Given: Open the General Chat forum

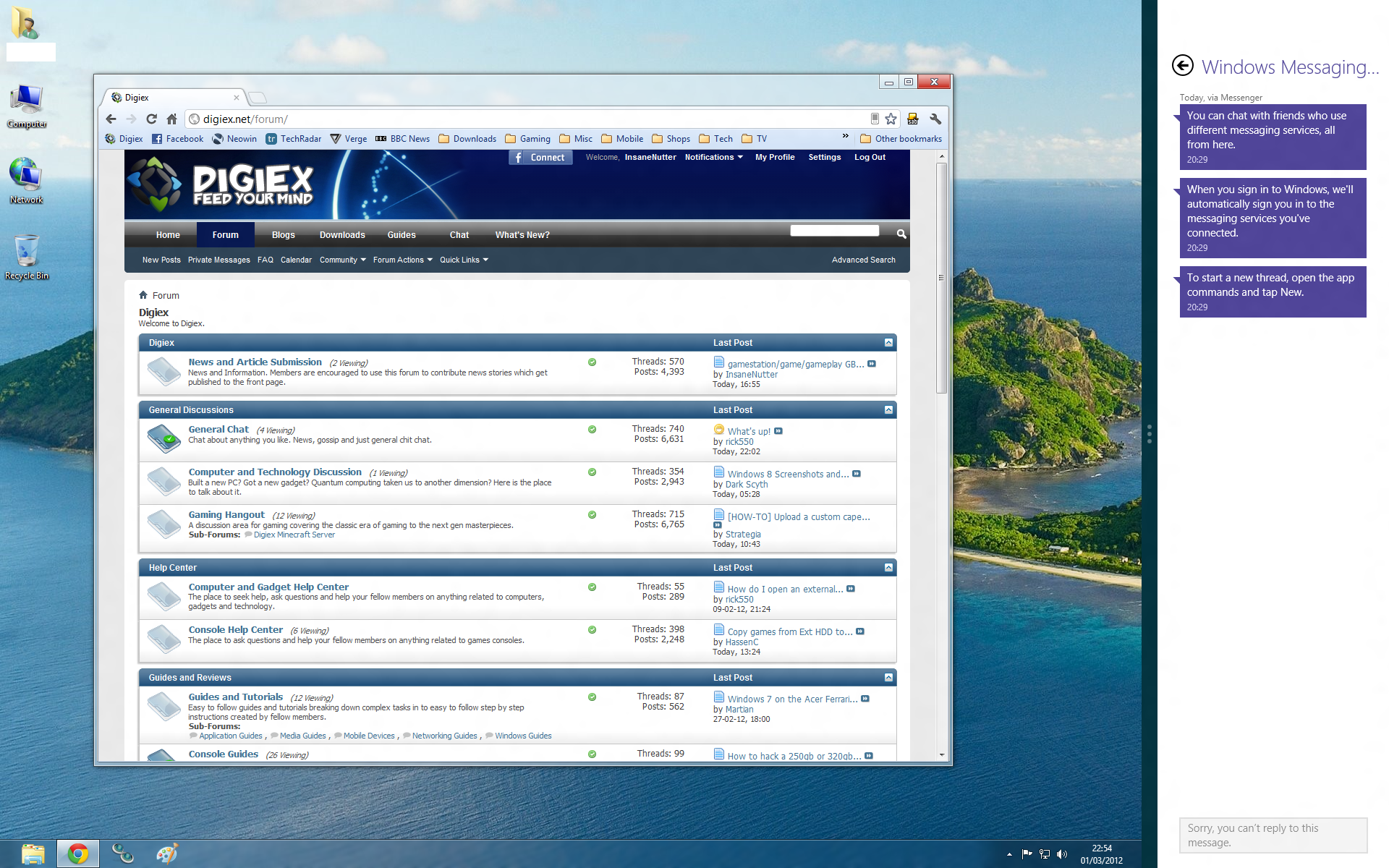Looking at the screenshot, I should click(218, 430).
